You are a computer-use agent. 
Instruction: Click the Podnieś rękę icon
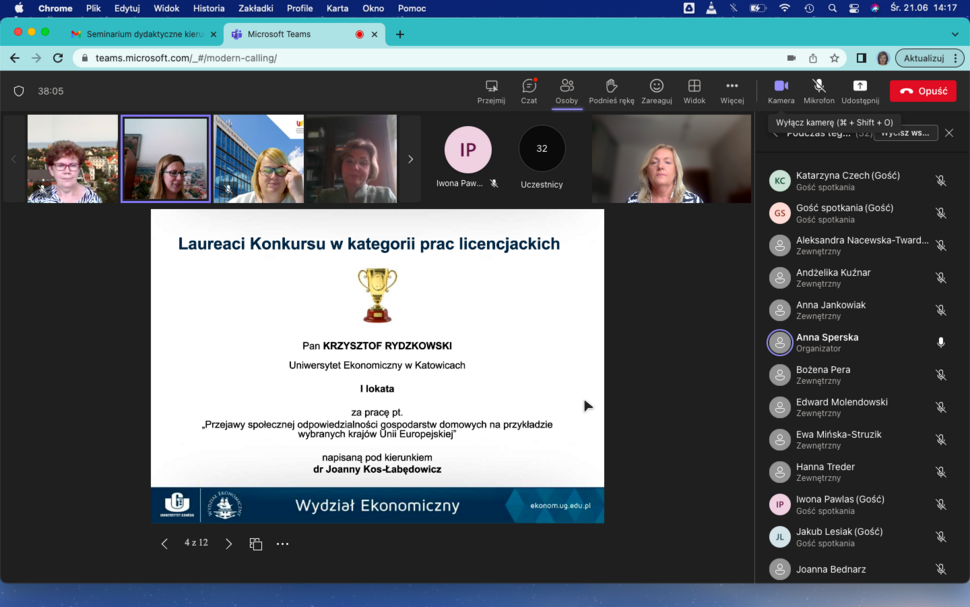point(611,87)
